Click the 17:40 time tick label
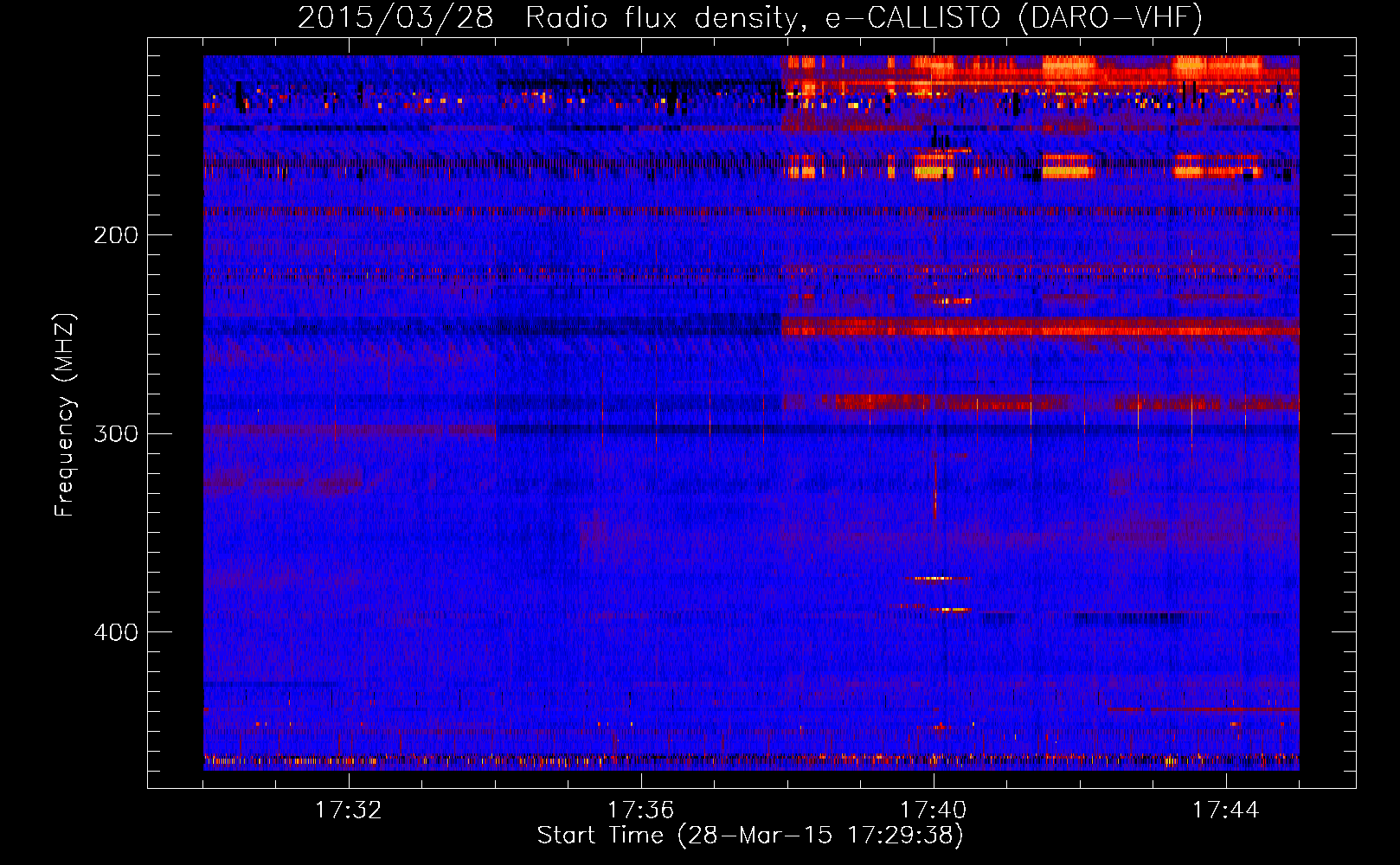This screenshot has height=865, width=1400. click(x=934, y=811)
